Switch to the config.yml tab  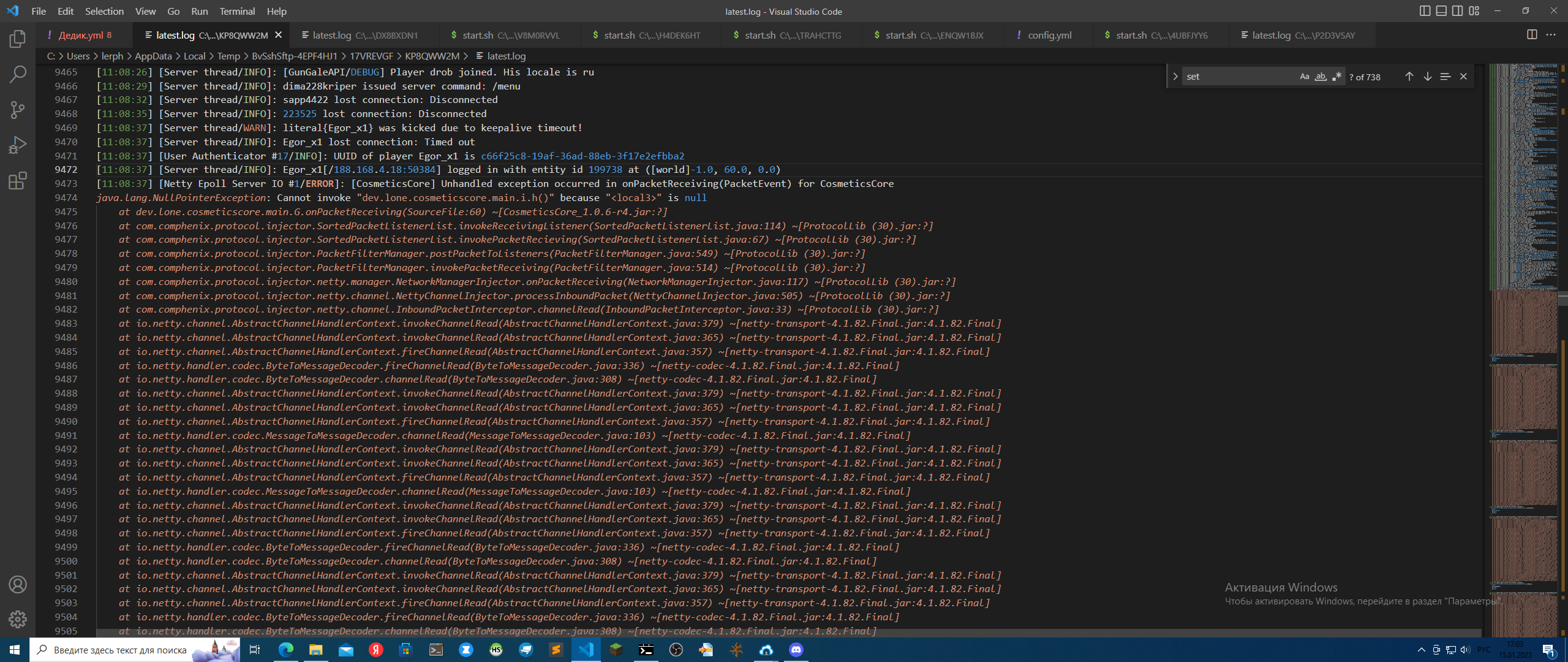tap(1049, 35)
